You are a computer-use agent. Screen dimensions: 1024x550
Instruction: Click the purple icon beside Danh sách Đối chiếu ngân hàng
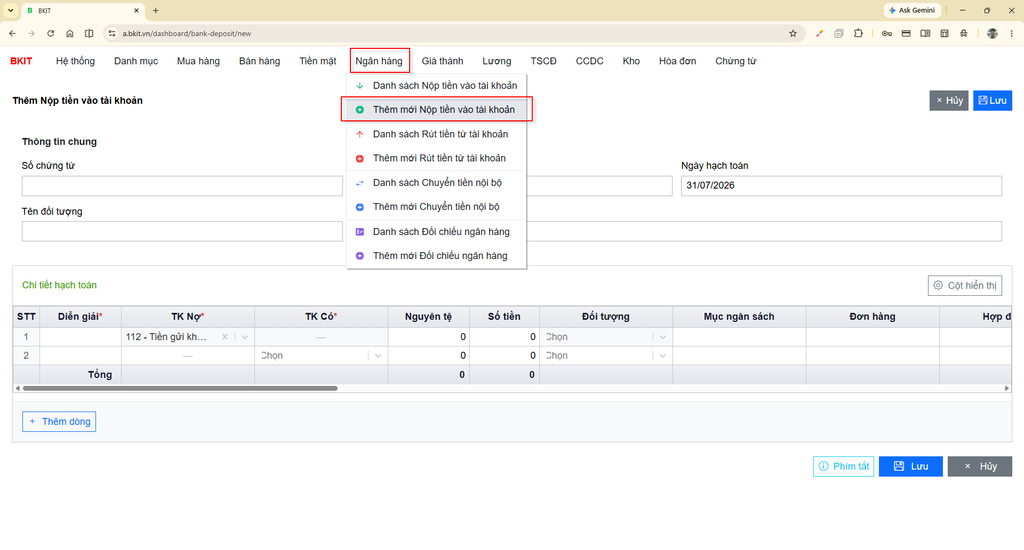pyautogui.click(x=359, y=232)
